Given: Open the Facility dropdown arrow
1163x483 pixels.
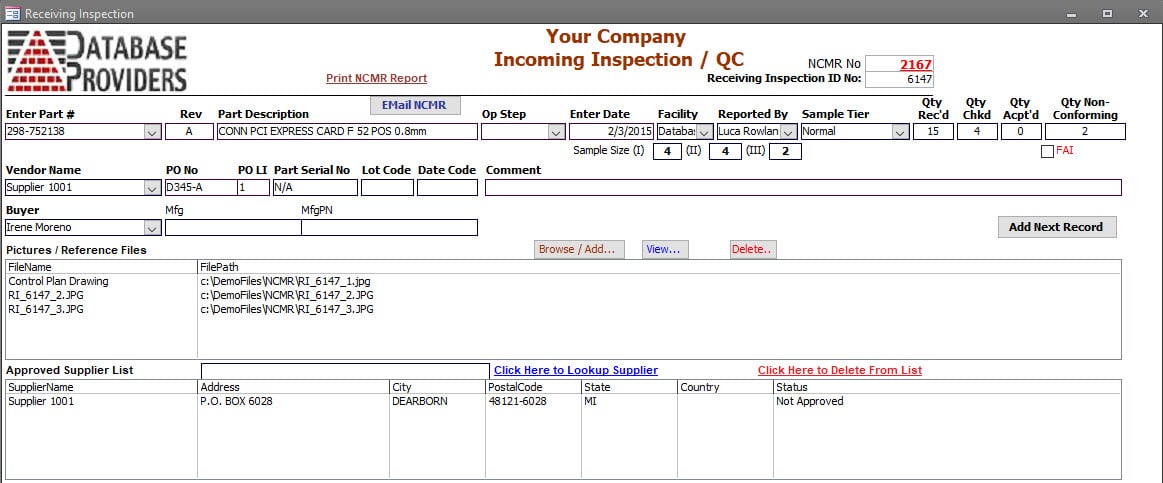Looking at the screenshot, I should click(x=705, y=132).
